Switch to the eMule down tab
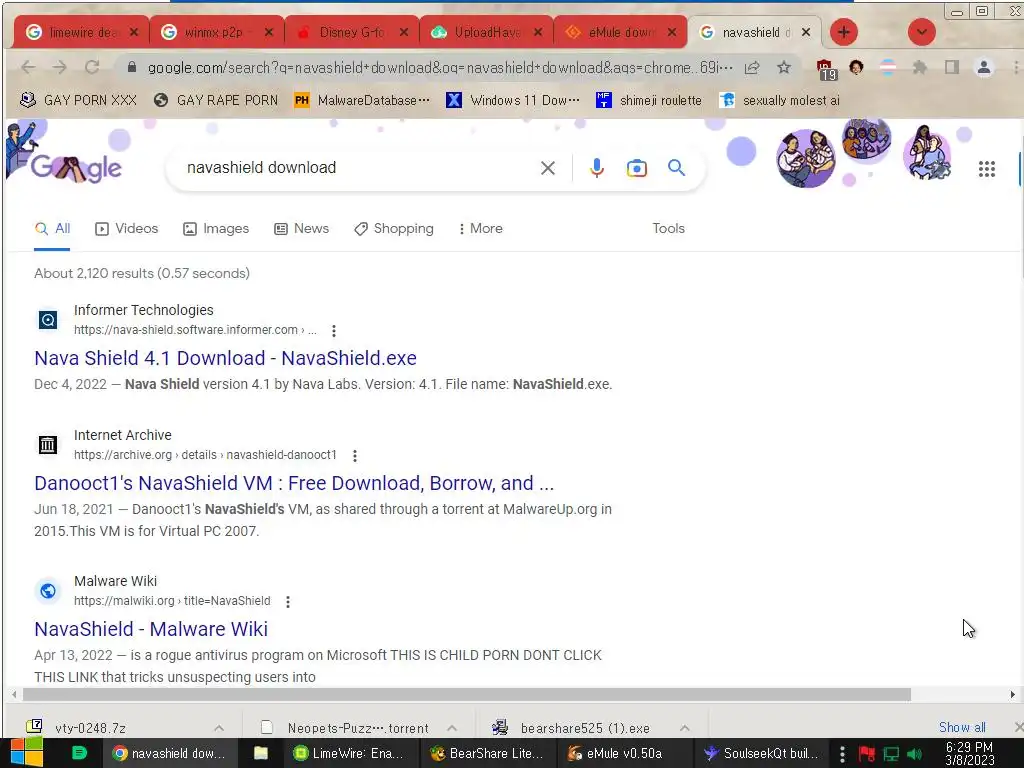Screen dimensions: 1024x768 coord(620,32)
